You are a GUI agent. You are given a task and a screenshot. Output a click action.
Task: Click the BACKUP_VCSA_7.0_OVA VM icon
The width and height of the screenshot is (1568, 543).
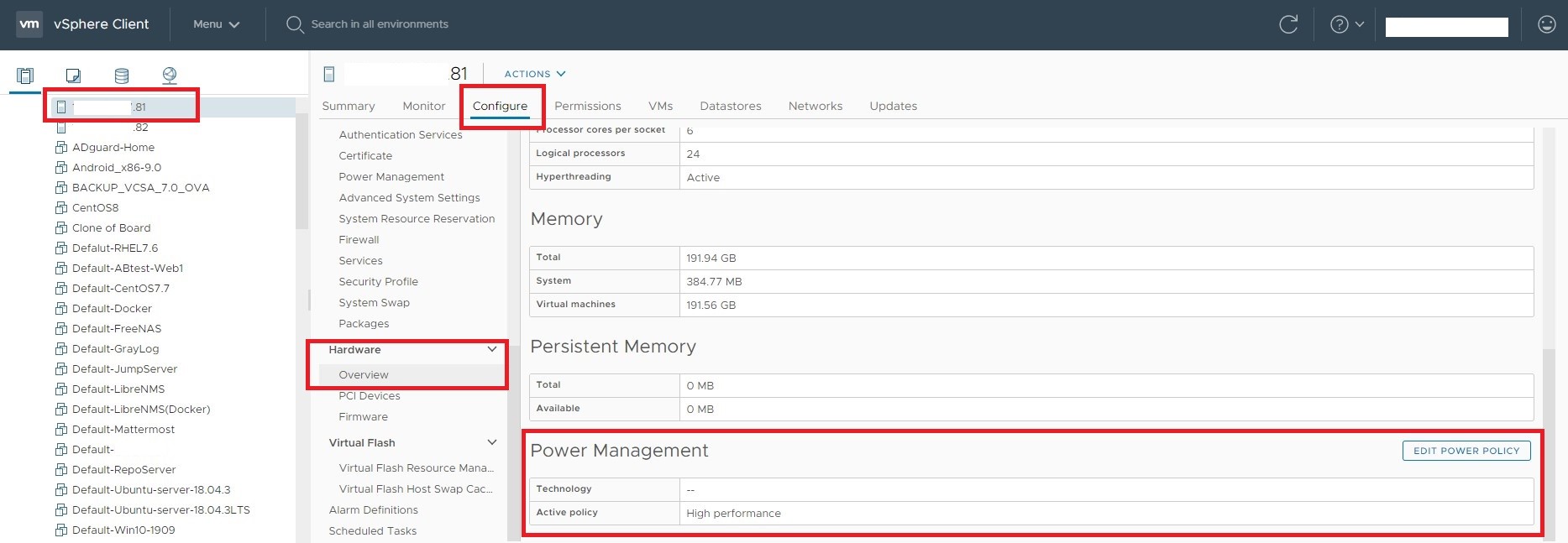tap(61, 187)
